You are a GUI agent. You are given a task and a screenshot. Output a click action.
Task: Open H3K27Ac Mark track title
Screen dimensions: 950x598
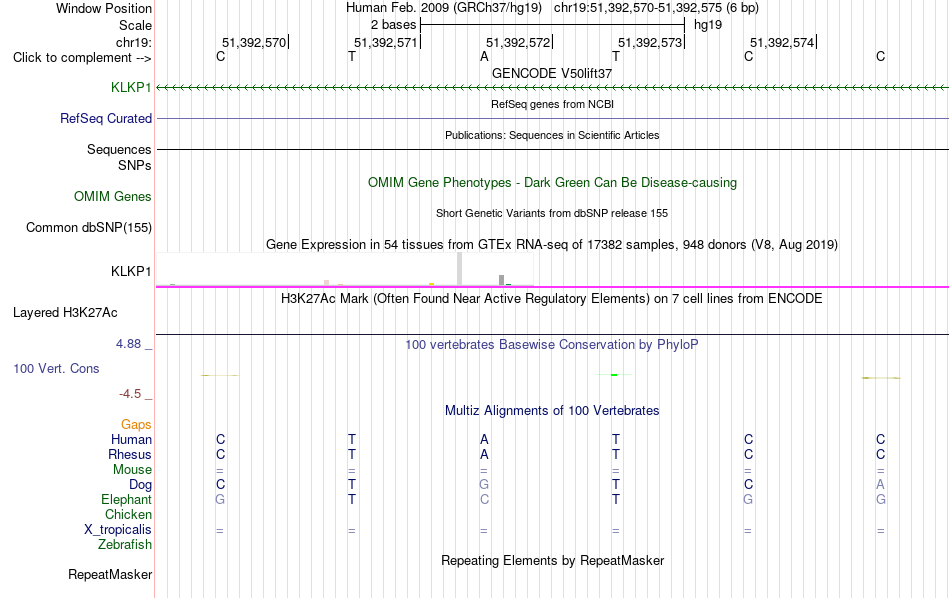click(x=552, y=299)
